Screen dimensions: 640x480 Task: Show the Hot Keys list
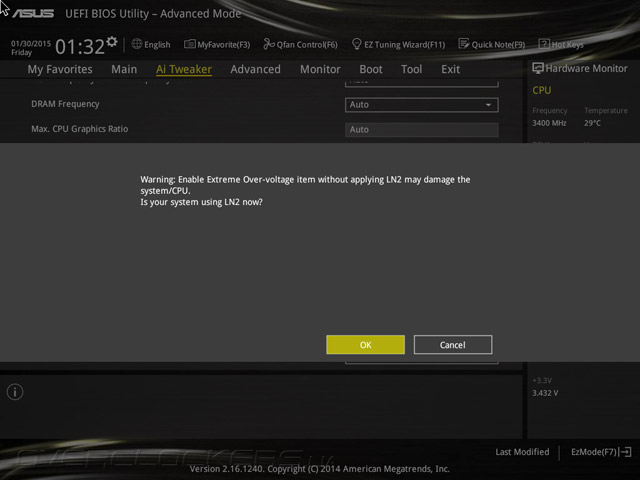[567, 44]
